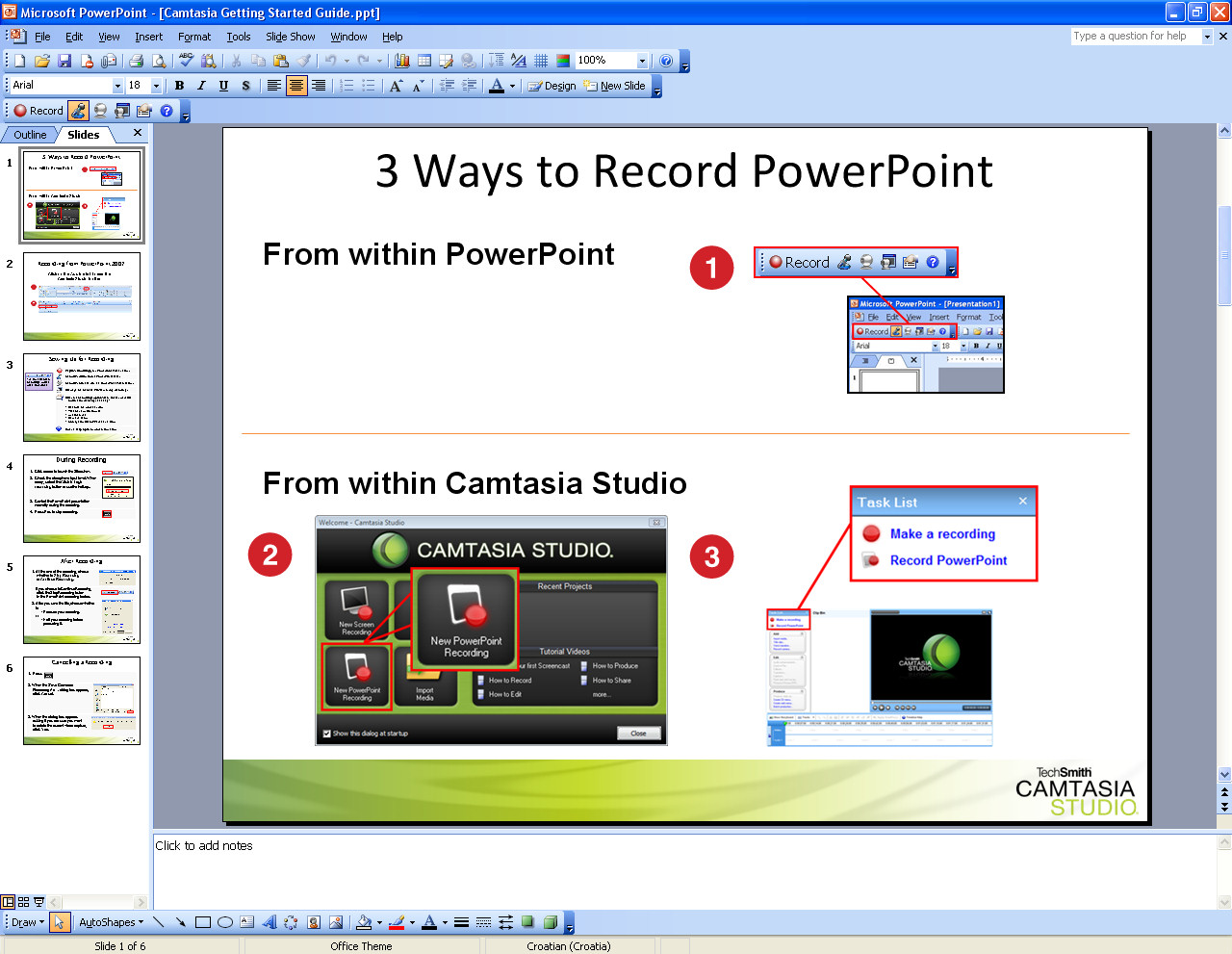Apply Fill Color paint bucket

[x=364, y=922]
